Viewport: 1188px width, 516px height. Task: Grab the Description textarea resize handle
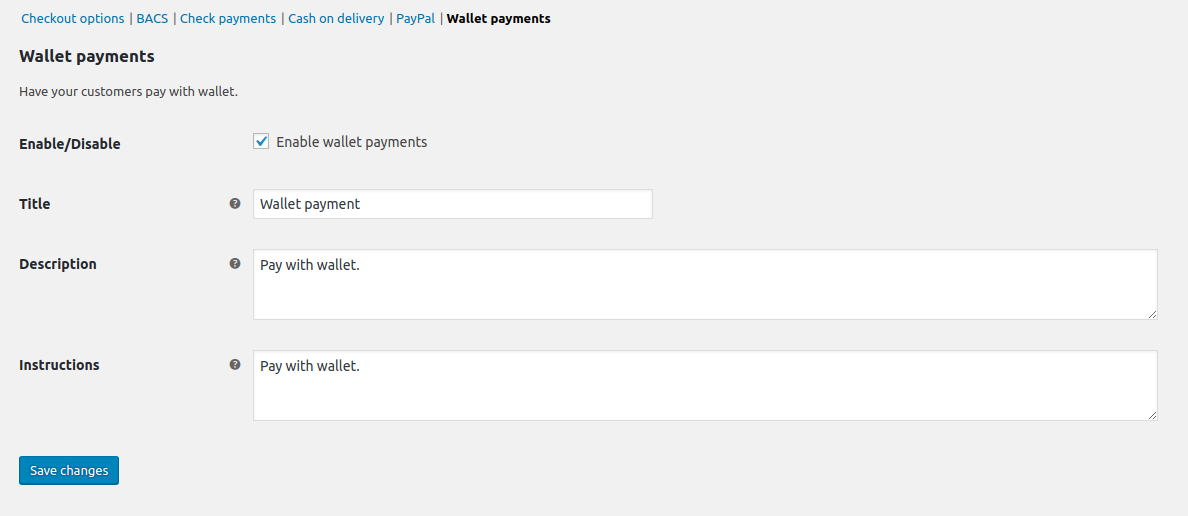click(1152, 314)
